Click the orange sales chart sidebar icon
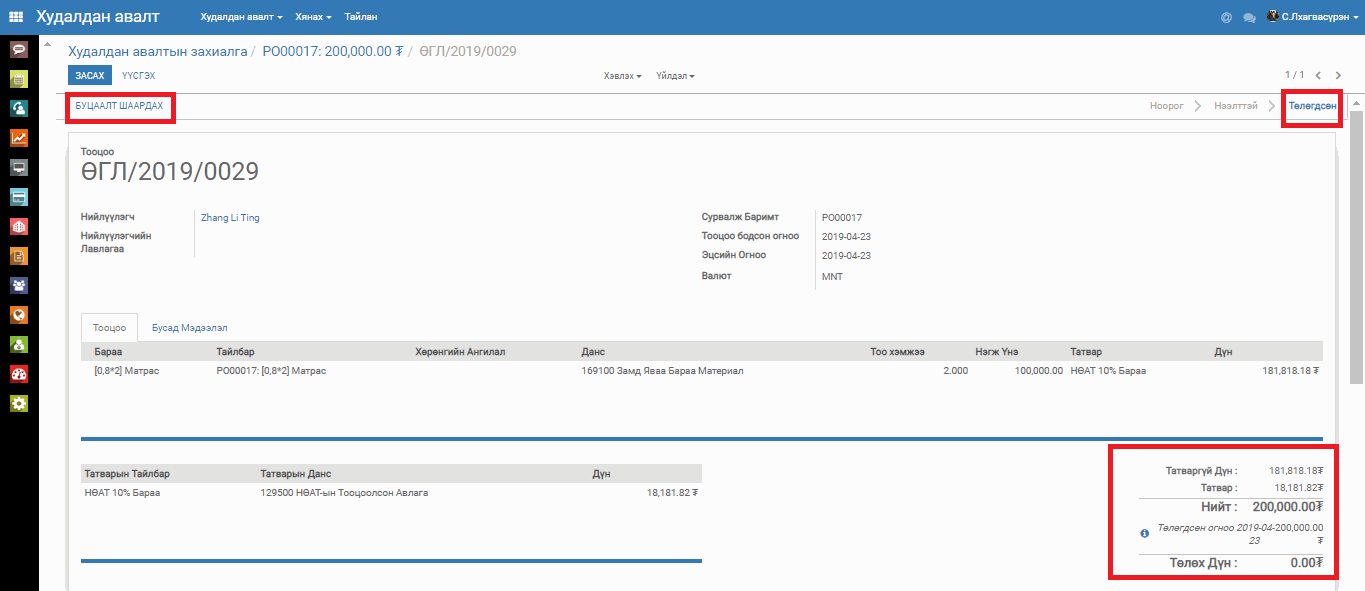The image size is (1365, 591). click(18, 138)
